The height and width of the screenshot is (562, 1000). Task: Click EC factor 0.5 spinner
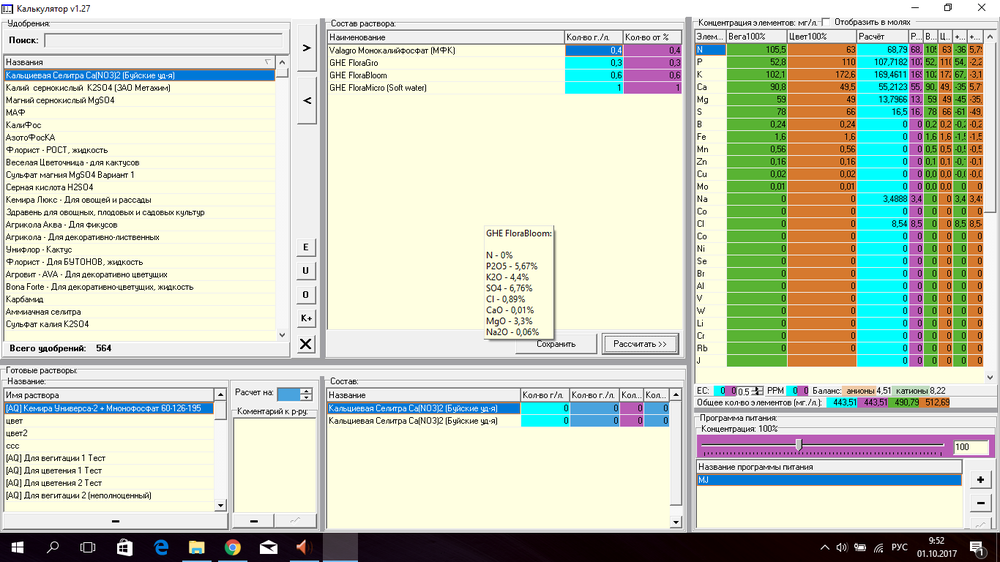pos(757,391)
